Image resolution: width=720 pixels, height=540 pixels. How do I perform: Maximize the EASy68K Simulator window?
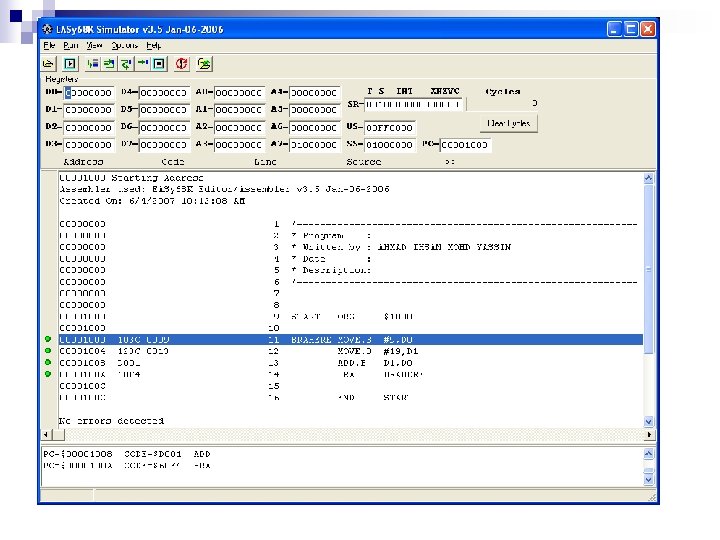point(631,29)
